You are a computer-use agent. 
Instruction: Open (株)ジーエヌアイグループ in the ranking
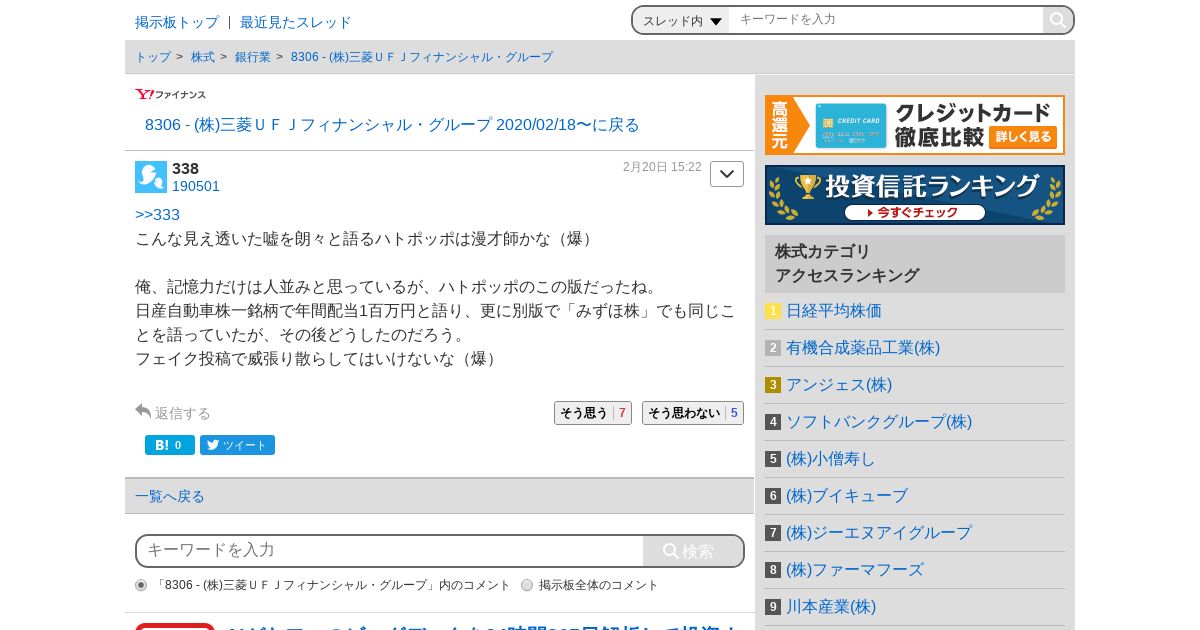pyautogui.click(x=879, y=533)
